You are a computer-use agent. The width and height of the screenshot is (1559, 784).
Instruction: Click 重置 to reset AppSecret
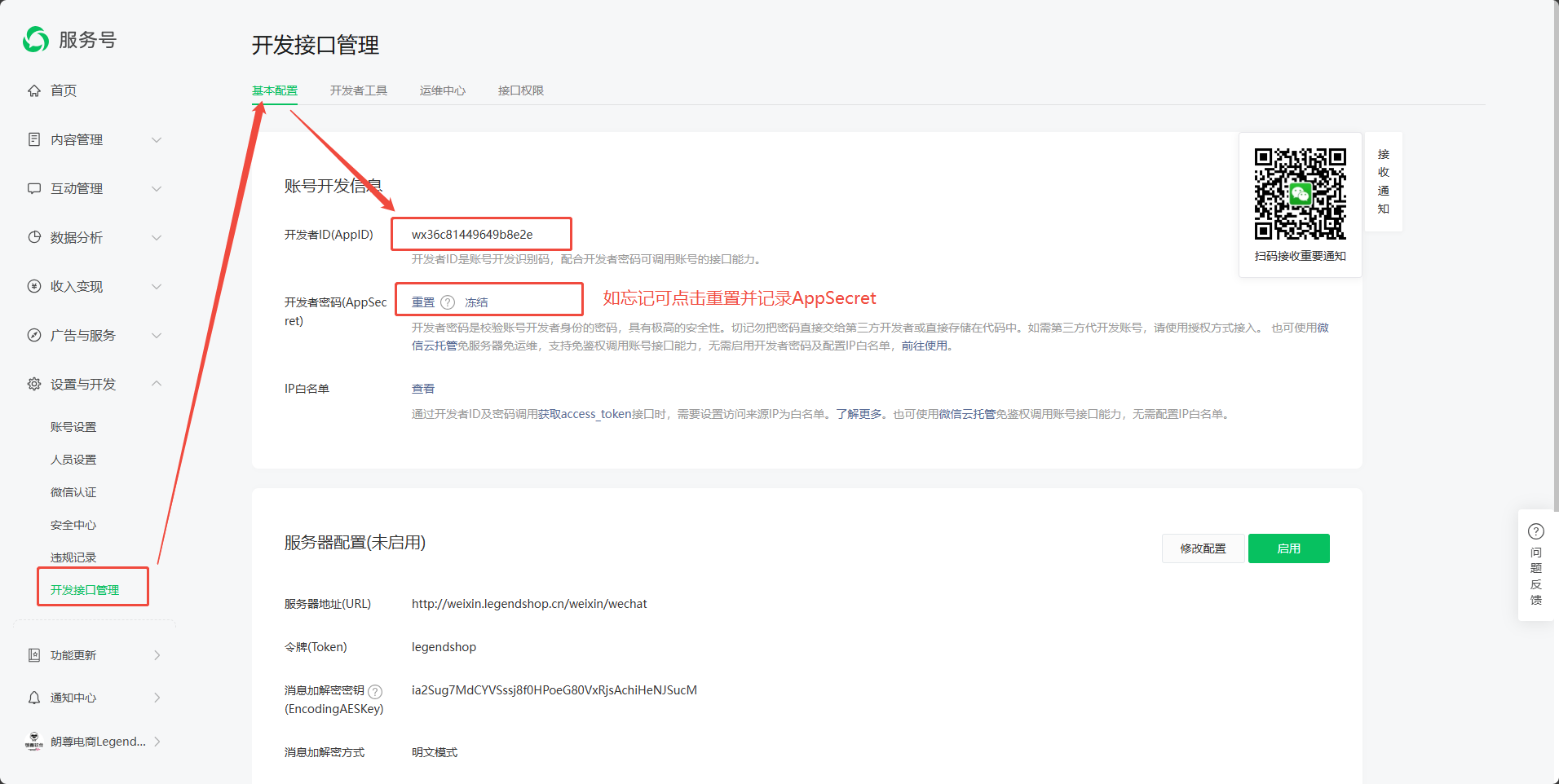click(423, 302)
